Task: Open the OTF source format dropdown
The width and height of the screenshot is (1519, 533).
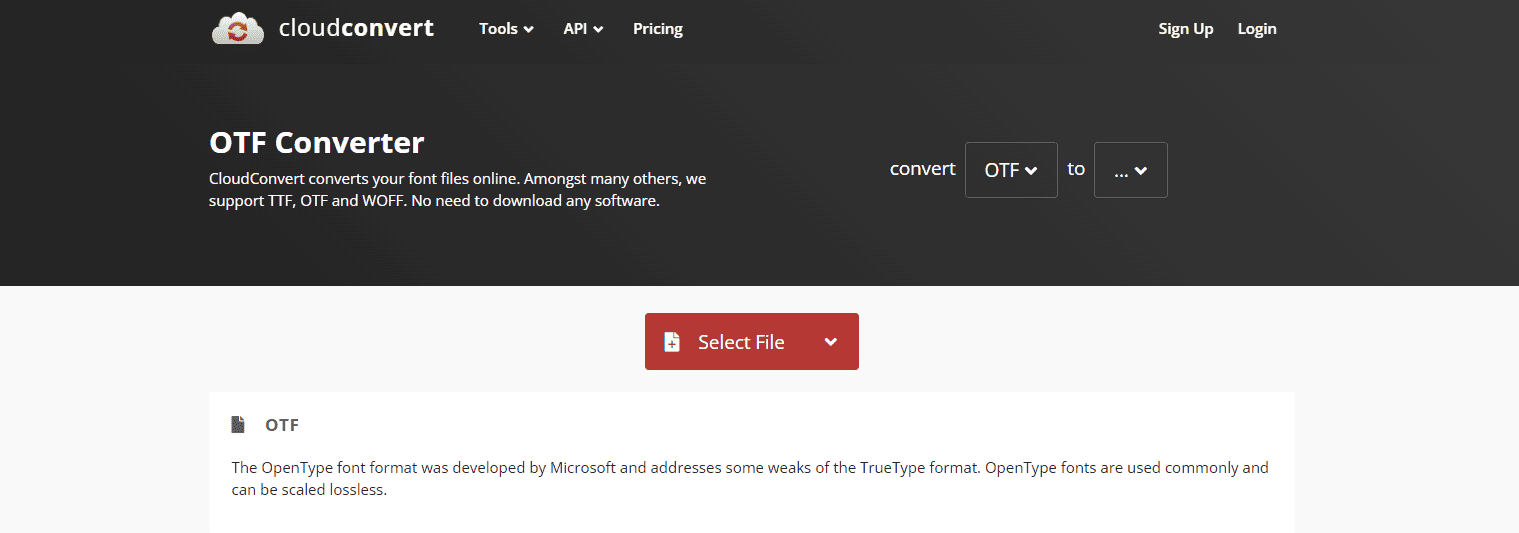Action: point(1011,170)
